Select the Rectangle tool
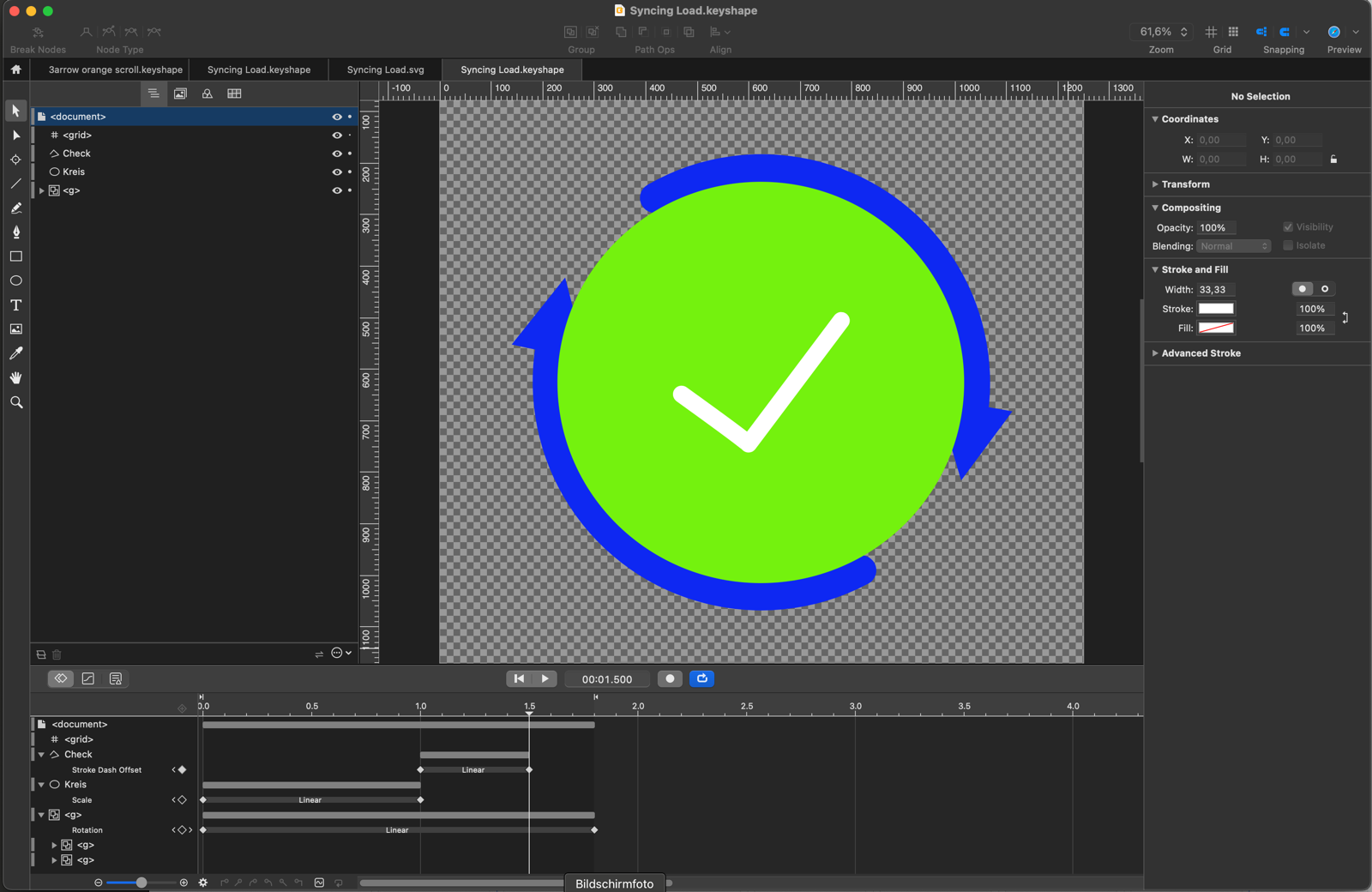Viewport: 1372px width, 892px height. (15, 256)
